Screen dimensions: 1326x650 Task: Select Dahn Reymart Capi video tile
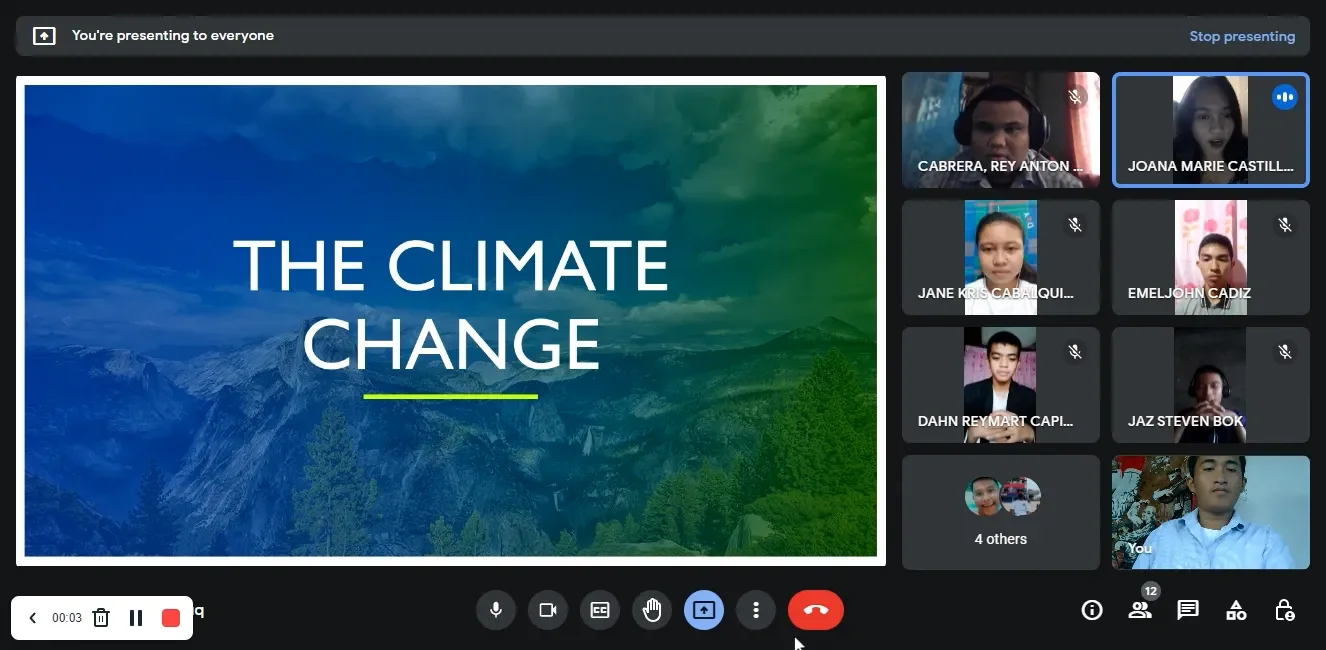point(1001,385)
